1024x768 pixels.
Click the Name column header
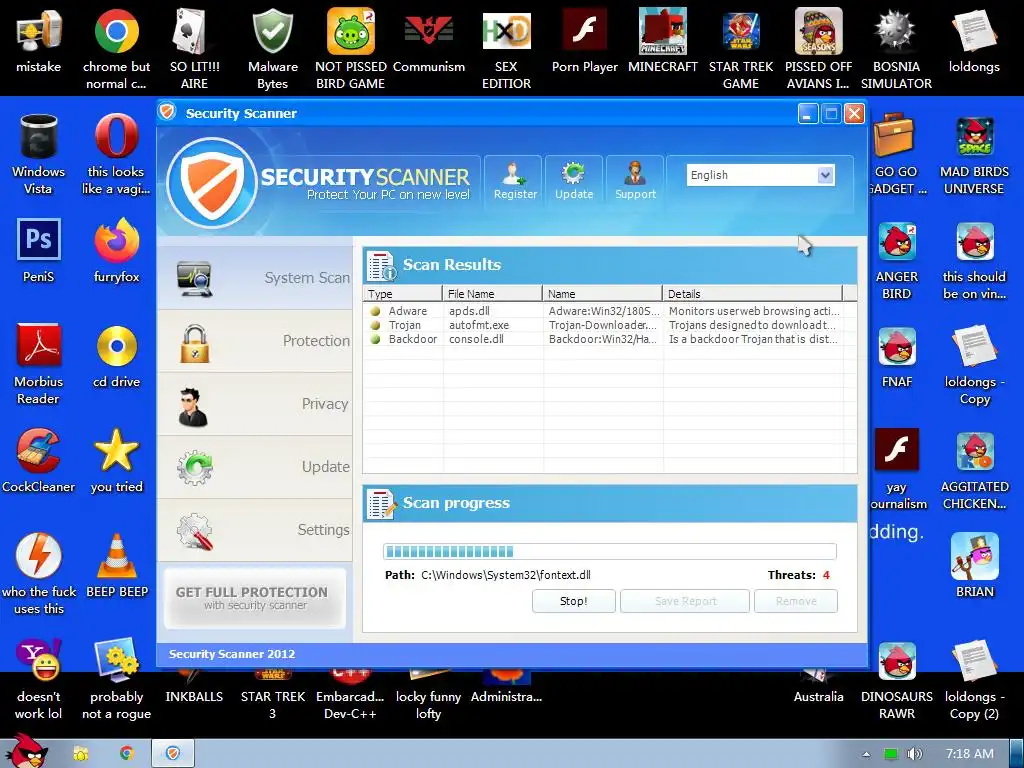(602, 294)
